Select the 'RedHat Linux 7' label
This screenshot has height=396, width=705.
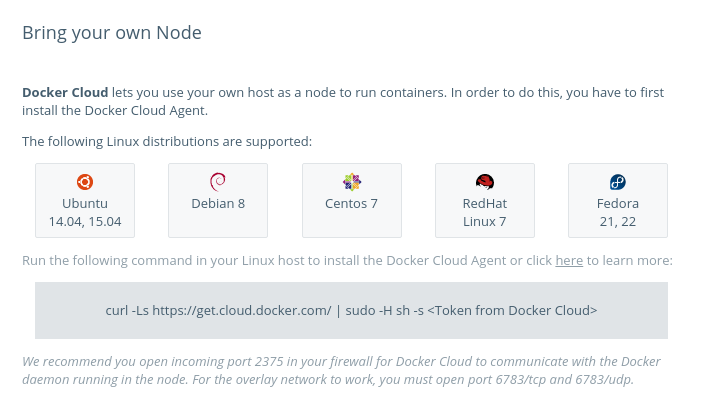(x=485, y=212)
